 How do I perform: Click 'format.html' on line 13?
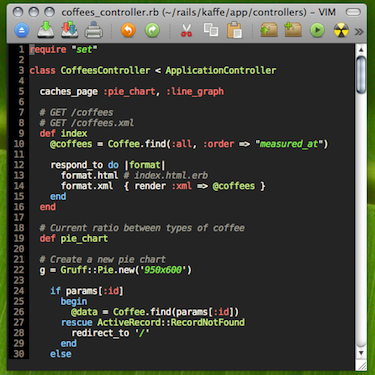tap(89, 175)
